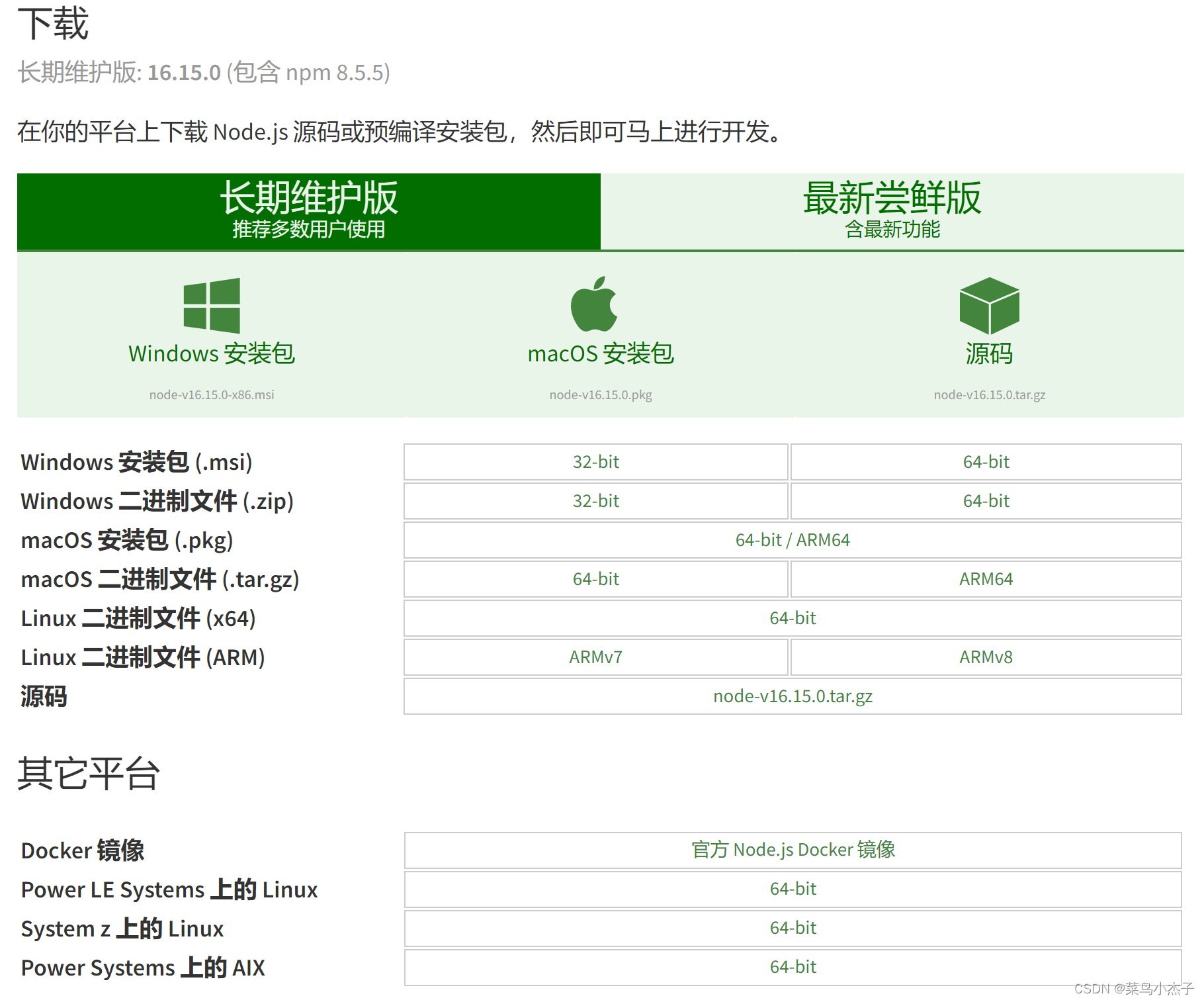Click the Power Systems 上的 AIX label
This screenshot has height=1002, width=1204.
tap(143, 968)
